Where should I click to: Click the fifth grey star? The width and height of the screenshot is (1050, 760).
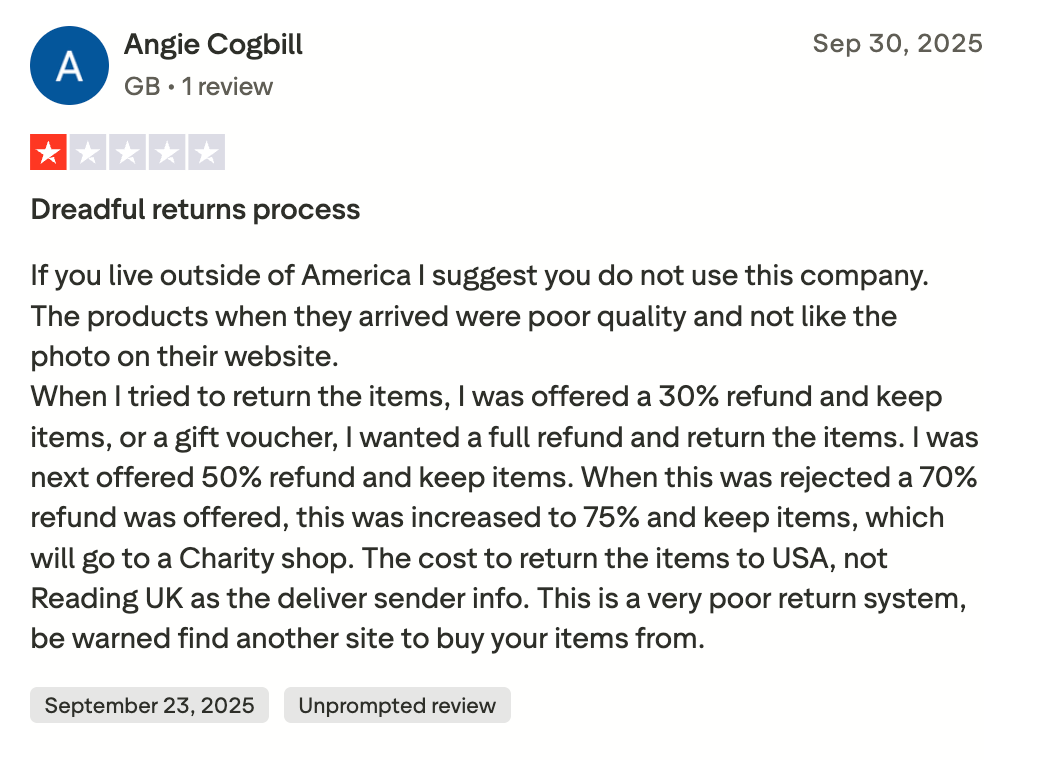tap(206, 153)
